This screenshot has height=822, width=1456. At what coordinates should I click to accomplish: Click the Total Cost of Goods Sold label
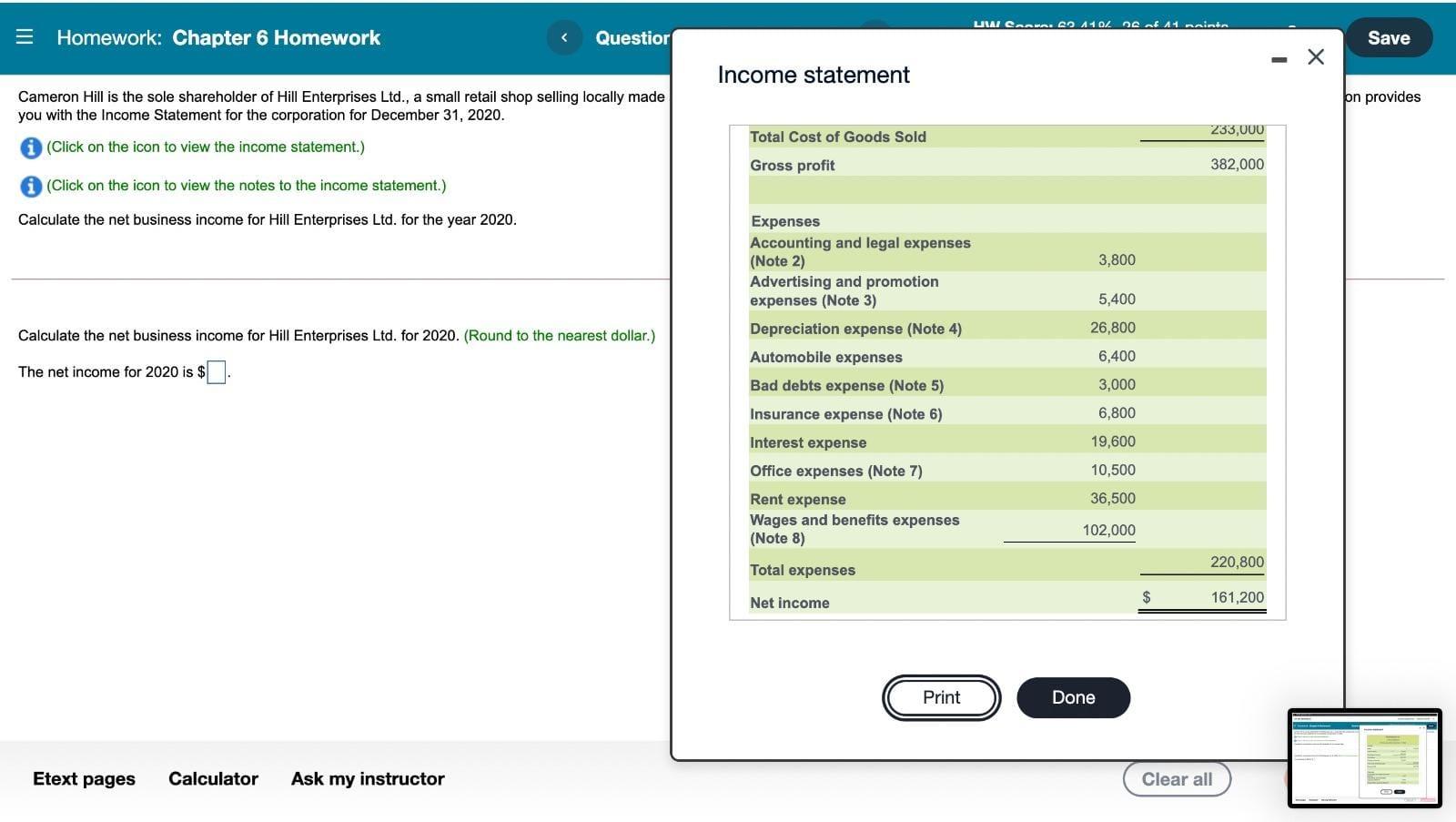click(837, 137)
